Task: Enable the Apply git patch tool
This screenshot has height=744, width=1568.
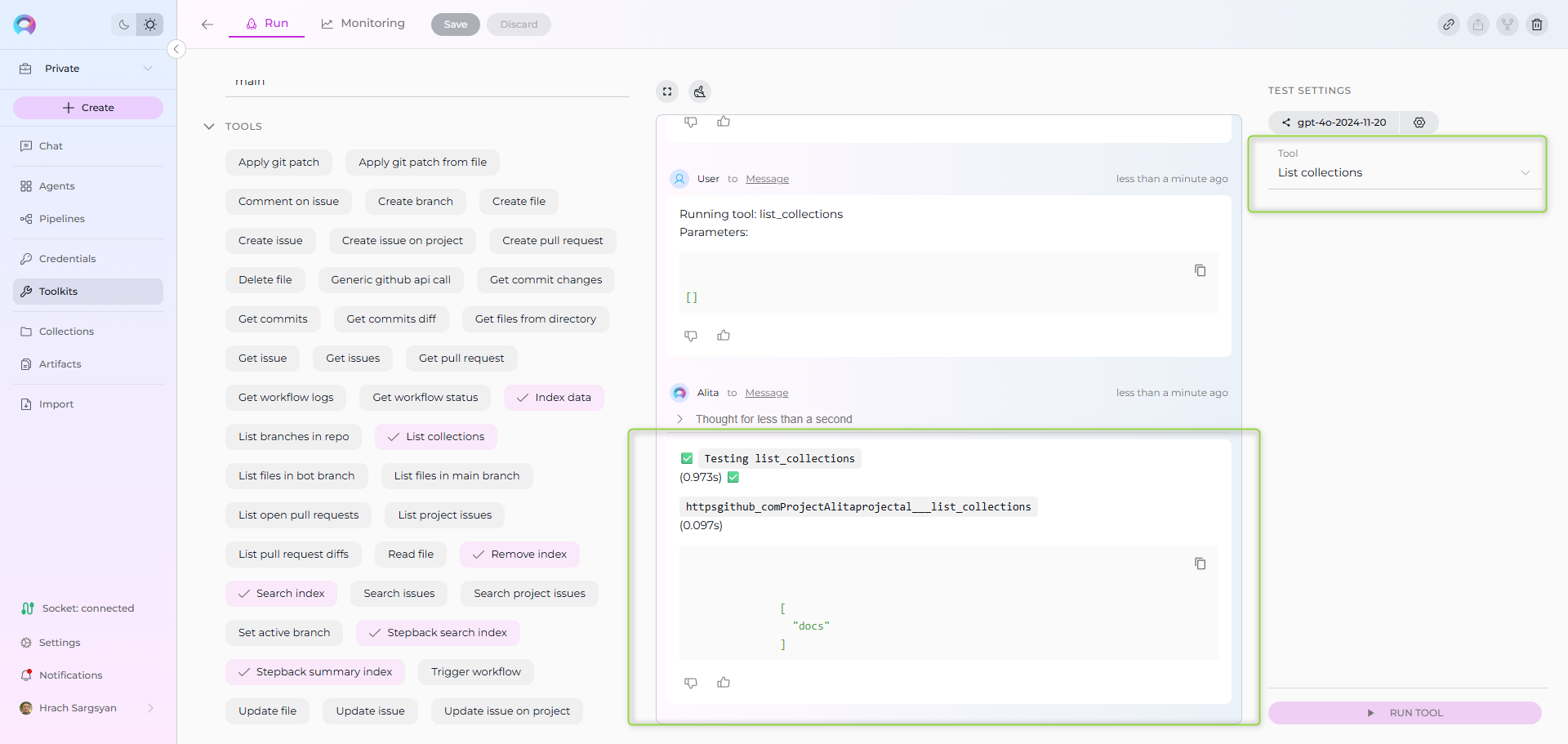Action: [x=278, y=163]
